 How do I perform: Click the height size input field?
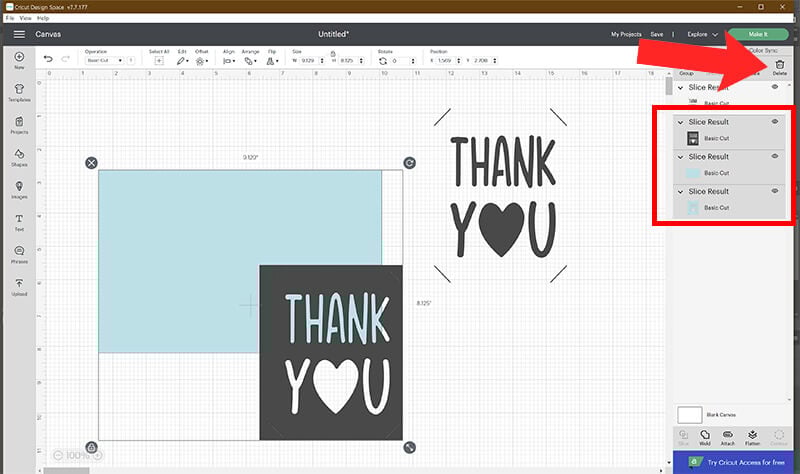pos(348,61)
